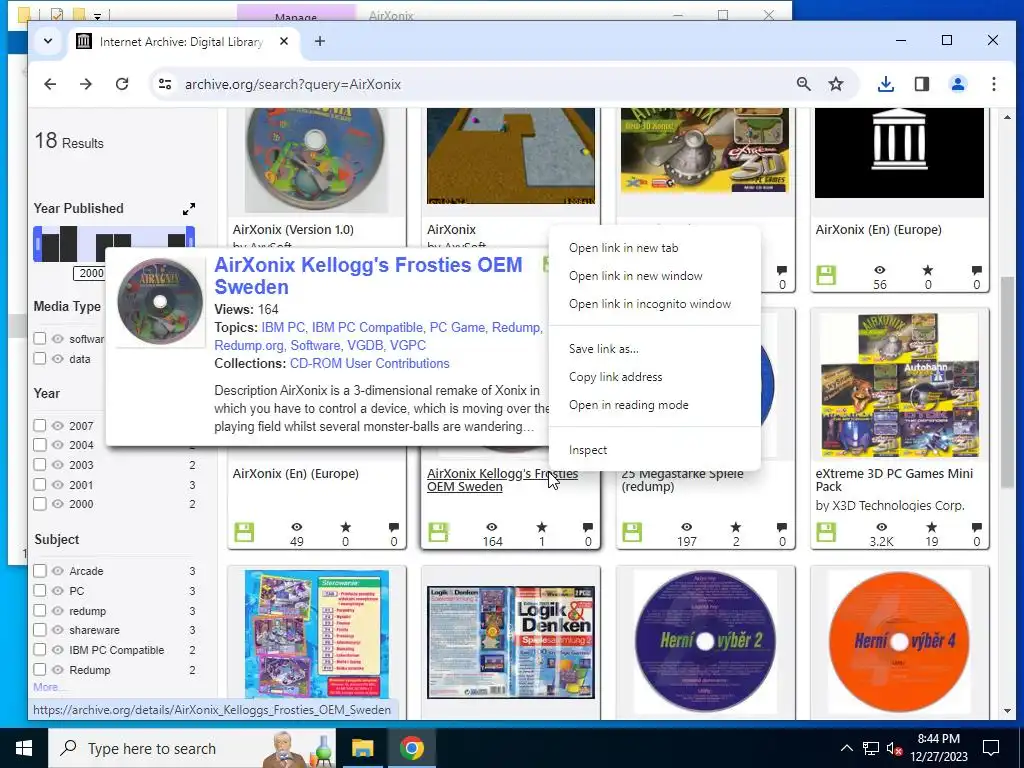Open site information icon in address bar
This screenshot has height=768, width=1024.
165,84
